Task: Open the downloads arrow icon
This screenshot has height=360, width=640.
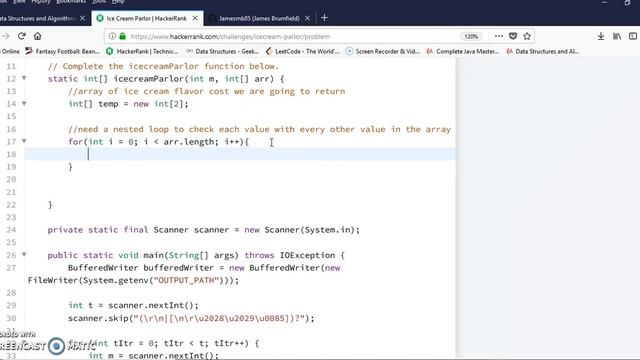Action: pyautogui.click(x=601, y=36)
